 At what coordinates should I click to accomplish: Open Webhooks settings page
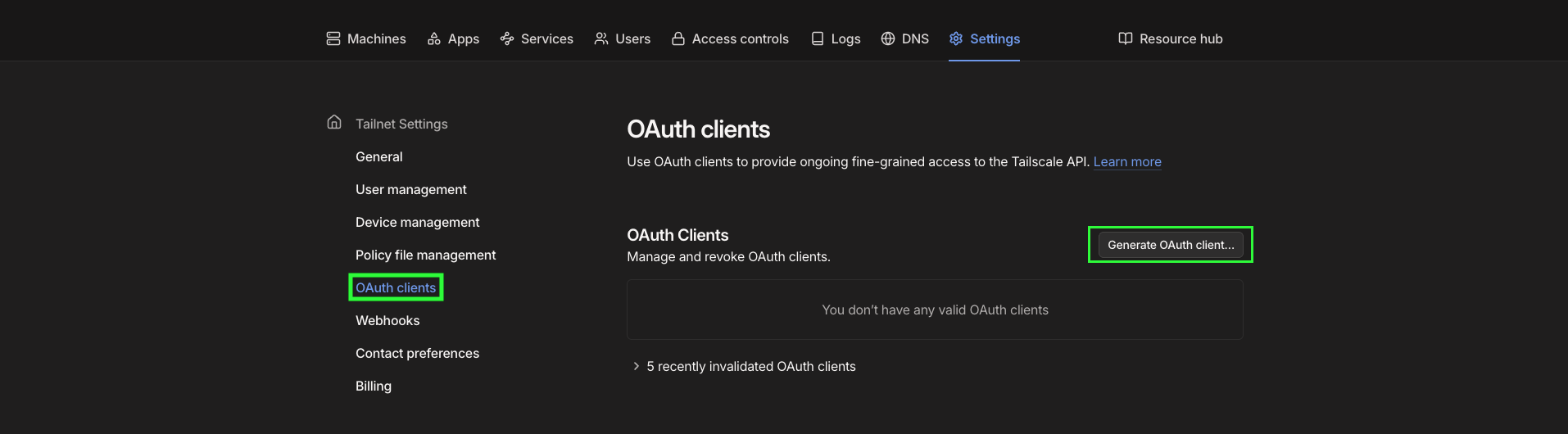tap(387, 320)
